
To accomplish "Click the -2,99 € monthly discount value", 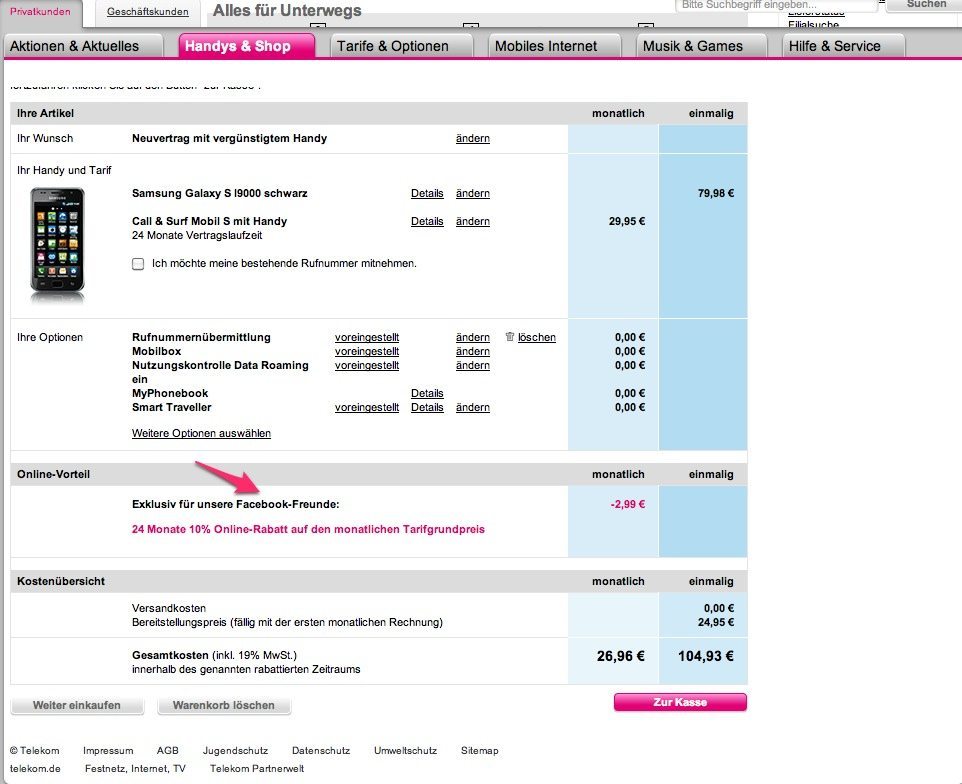I will (x=628, y=504).
